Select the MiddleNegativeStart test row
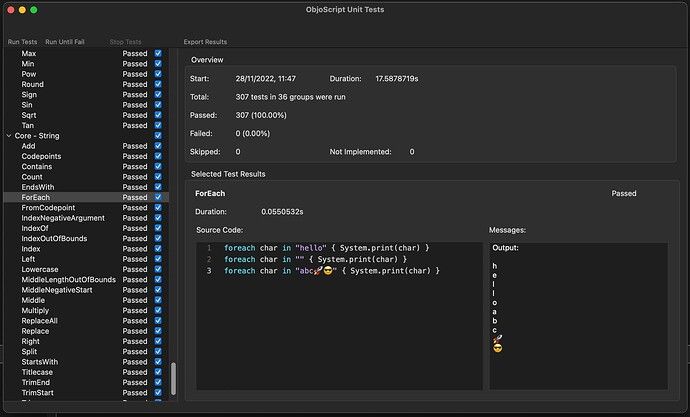The image size is (690, 417). point(86,290)
